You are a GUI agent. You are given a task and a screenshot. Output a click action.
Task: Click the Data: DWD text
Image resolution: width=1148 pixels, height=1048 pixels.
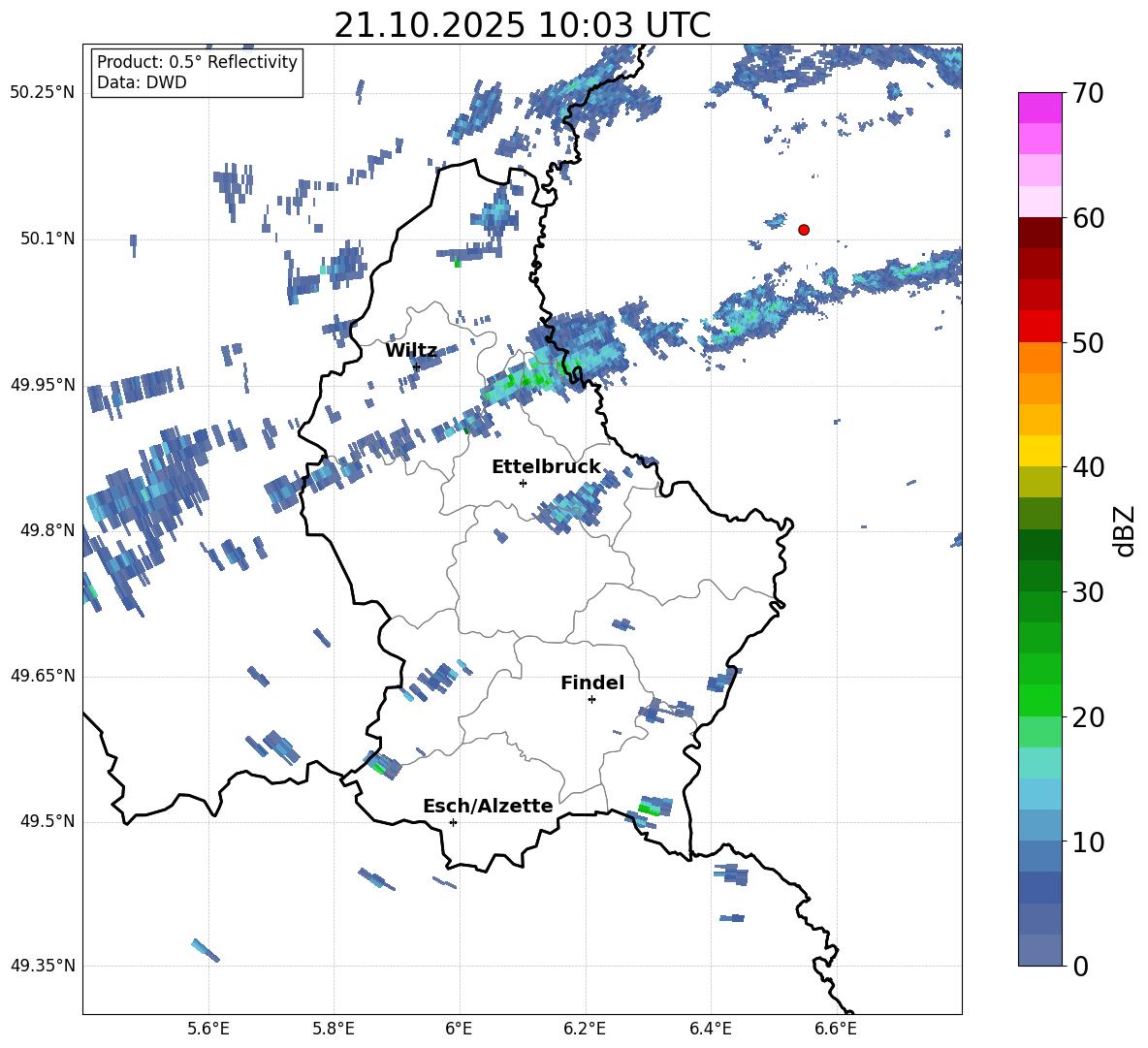pyautogui.click(x=142, y=82)
